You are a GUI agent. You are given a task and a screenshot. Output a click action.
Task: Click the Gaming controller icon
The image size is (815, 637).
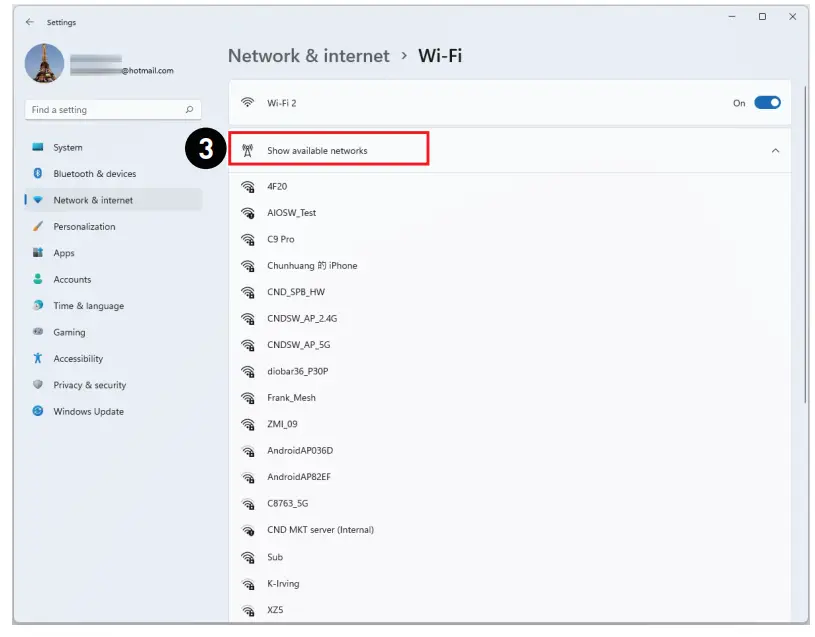[x=39, y=332]
